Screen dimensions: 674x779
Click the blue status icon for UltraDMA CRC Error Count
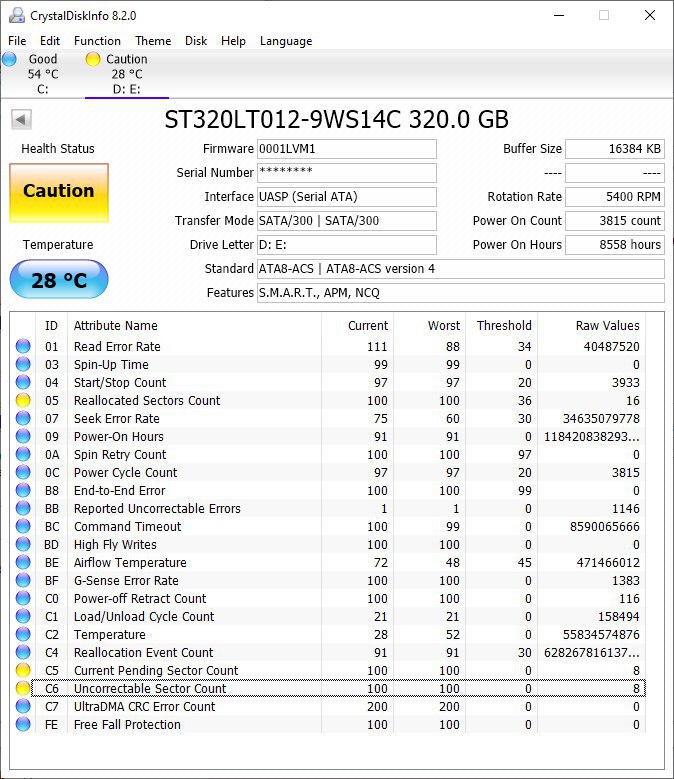(x=23, y=706)
